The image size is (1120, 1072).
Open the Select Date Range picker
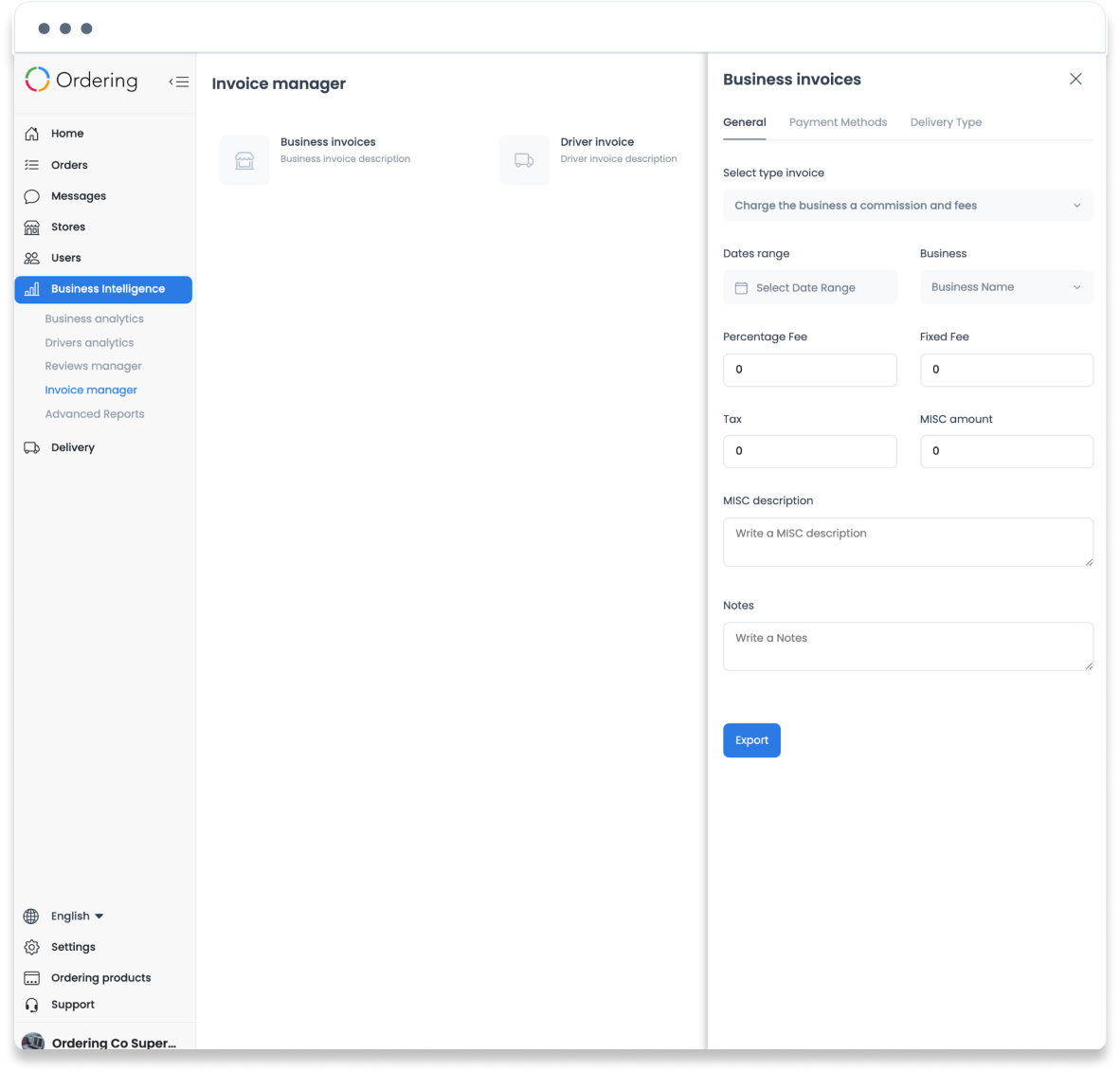tap(810, 288)
